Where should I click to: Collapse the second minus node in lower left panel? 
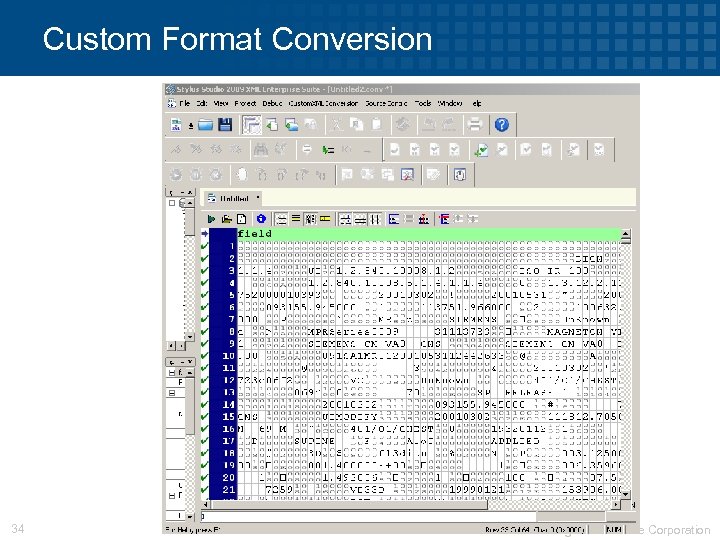tap(172, 393)
